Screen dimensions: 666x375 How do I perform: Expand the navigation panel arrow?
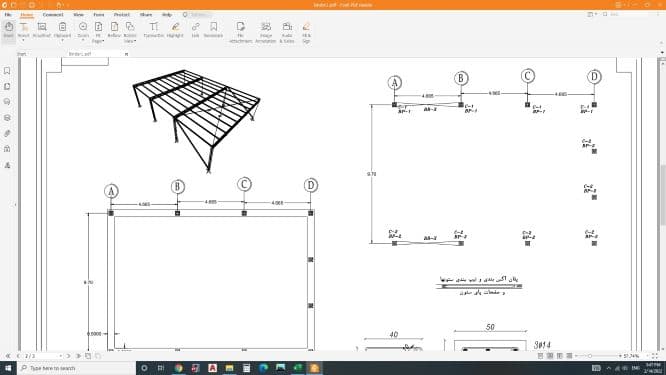coord(15,205)
